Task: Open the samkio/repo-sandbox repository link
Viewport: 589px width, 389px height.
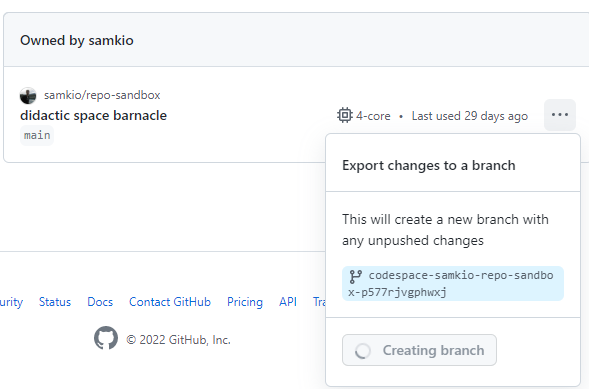Action: 102,95
